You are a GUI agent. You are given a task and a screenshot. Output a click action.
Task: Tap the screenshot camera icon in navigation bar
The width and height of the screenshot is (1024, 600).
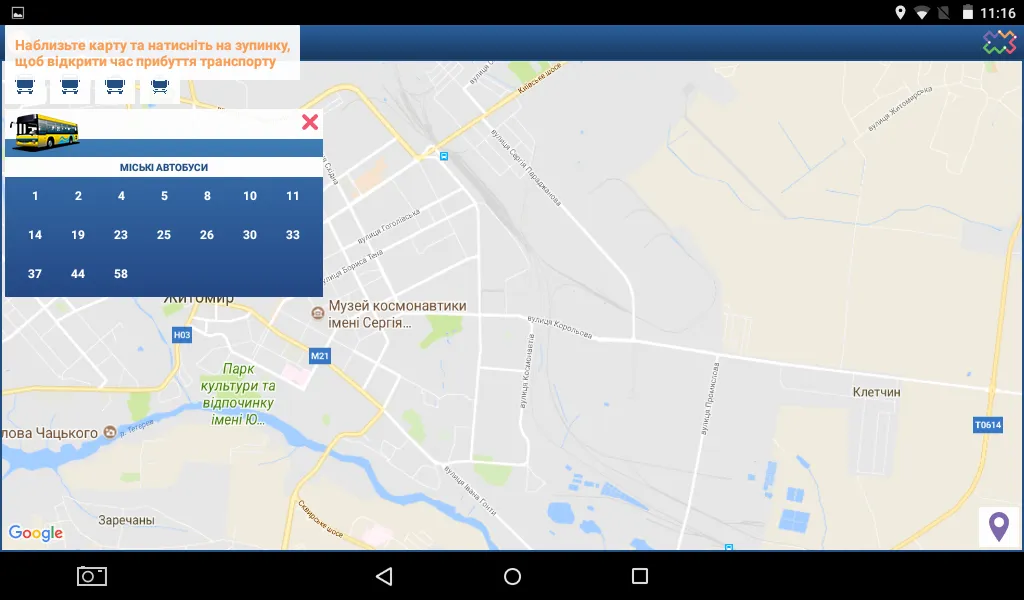click(92, 576)
